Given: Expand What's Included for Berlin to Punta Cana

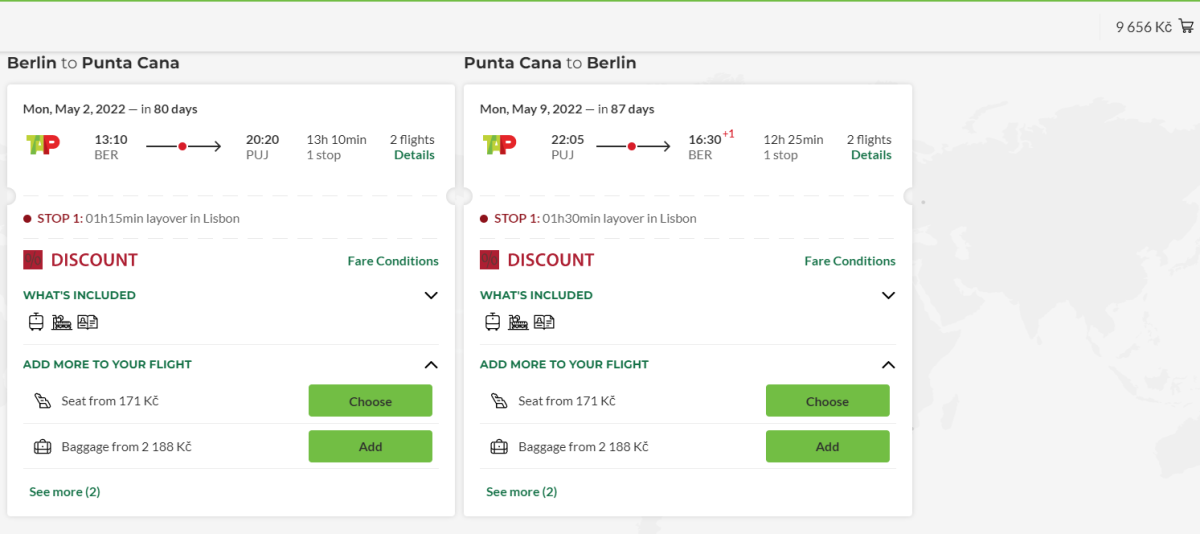Looking at the screenshot, I should pos(431,295).
